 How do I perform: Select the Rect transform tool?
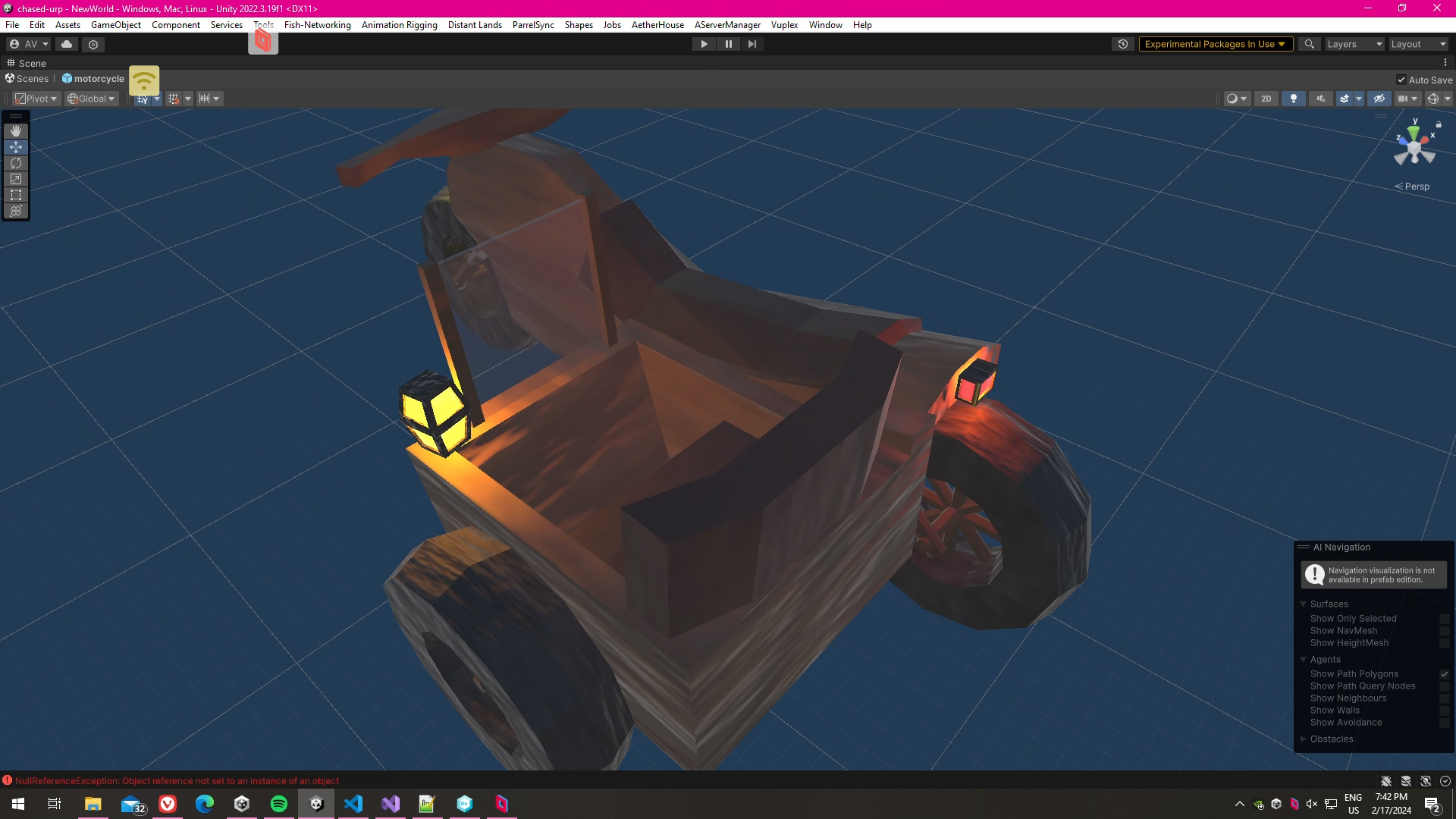point(16,195)
